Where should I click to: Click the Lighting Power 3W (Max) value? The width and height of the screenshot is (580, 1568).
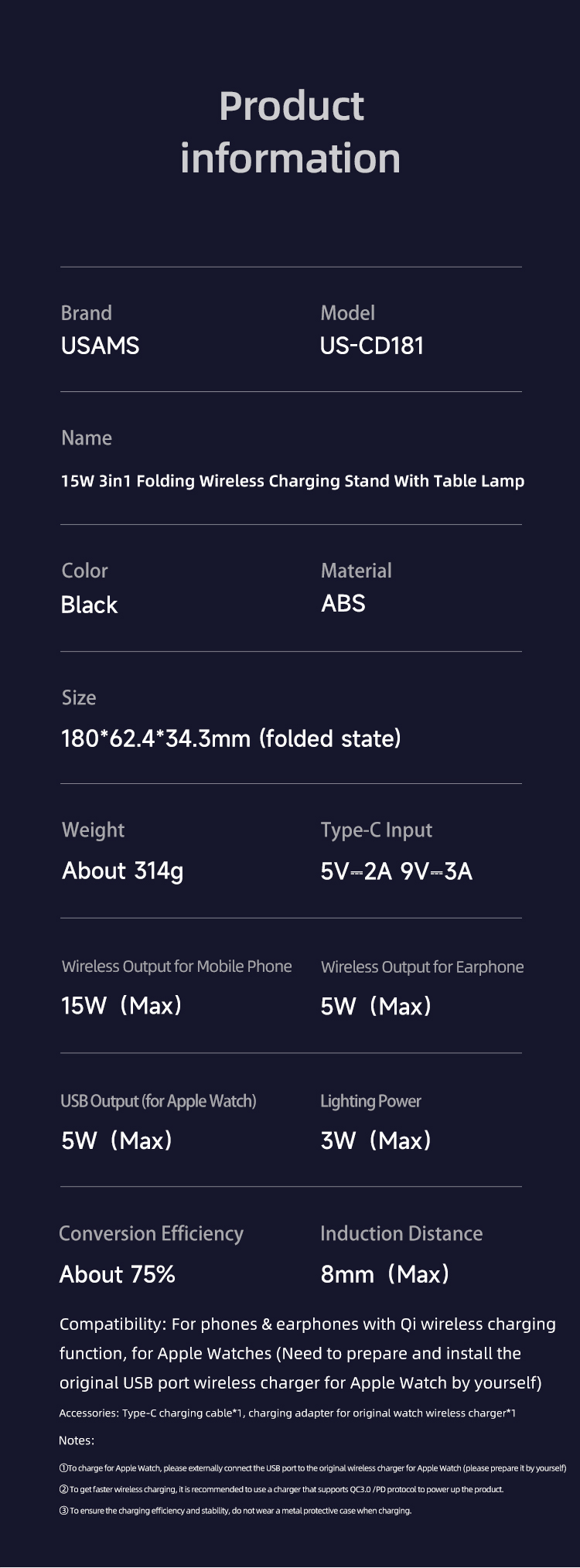coord(376,1140)
